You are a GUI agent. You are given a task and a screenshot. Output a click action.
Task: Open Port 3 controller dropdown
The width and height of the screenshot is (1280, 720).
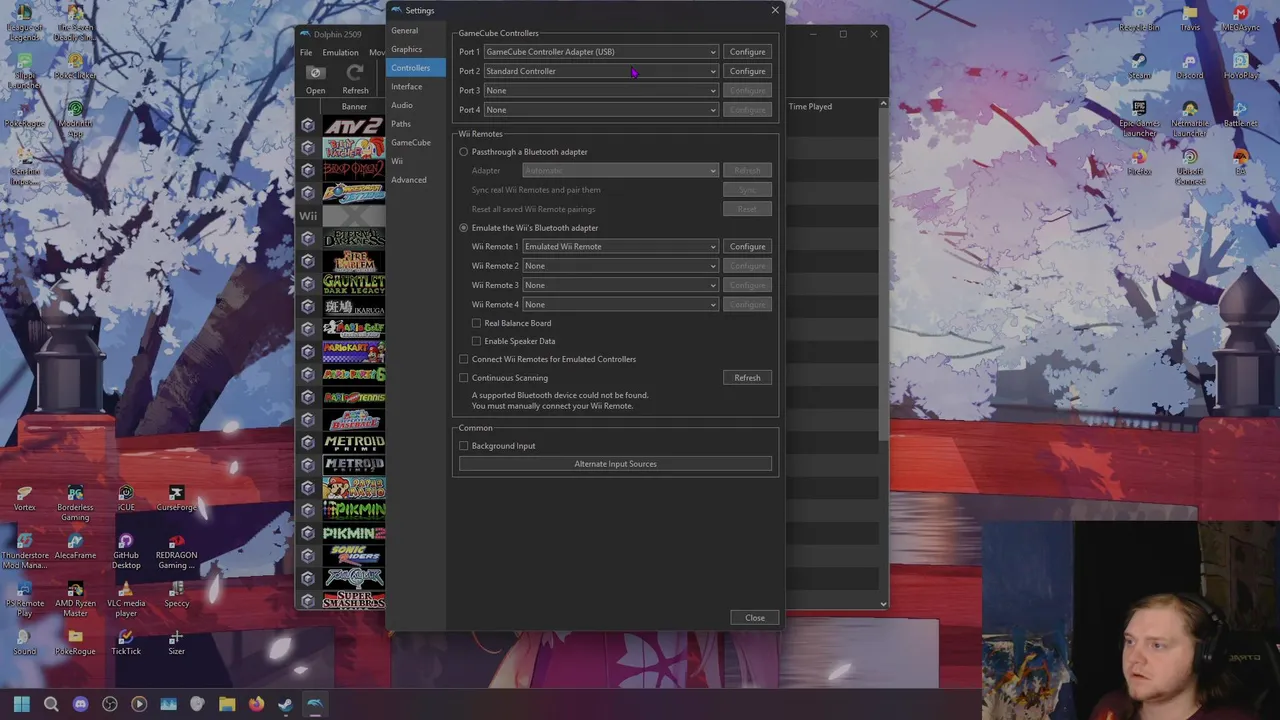coord(601,90)
